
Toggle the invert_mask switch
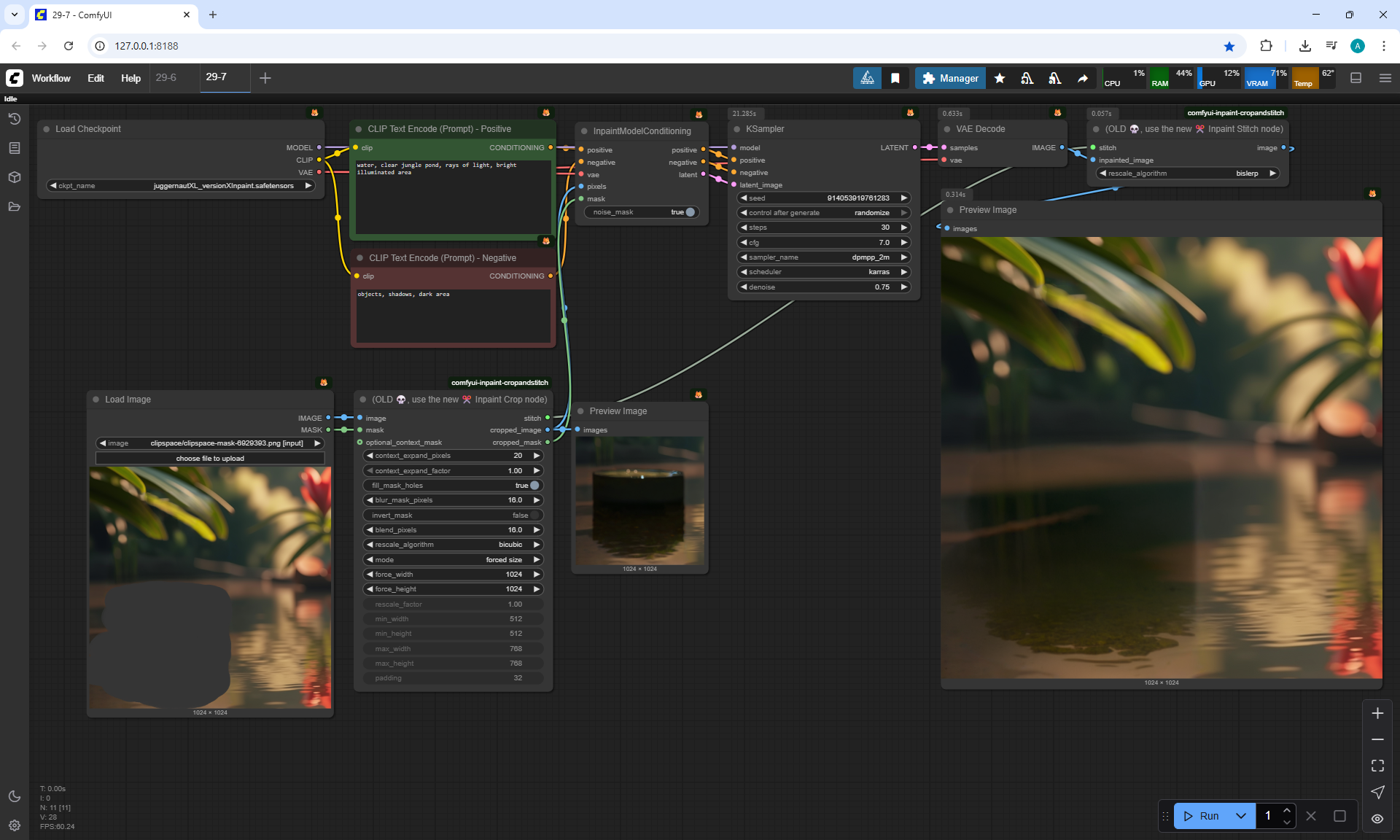[x=534, y=516]
